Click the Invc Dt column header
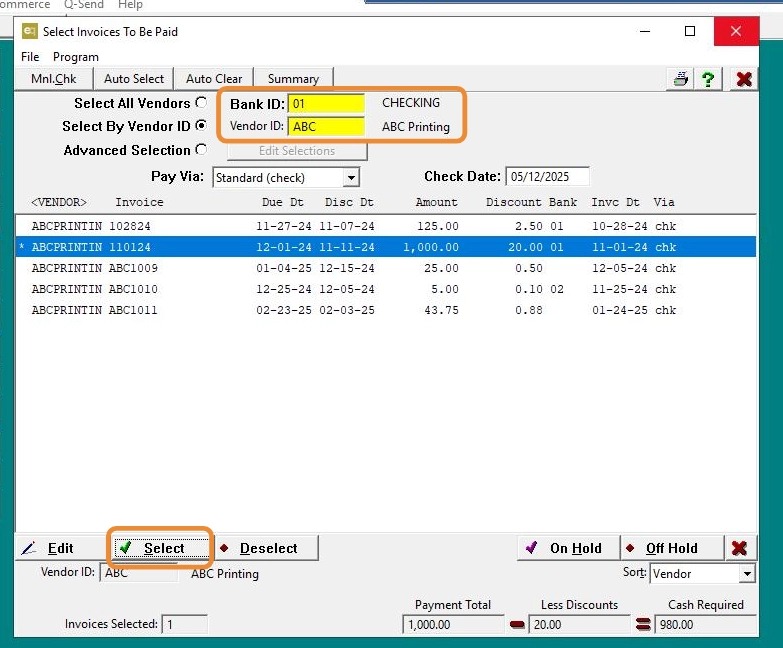783x648 pixels. (615, 202)
